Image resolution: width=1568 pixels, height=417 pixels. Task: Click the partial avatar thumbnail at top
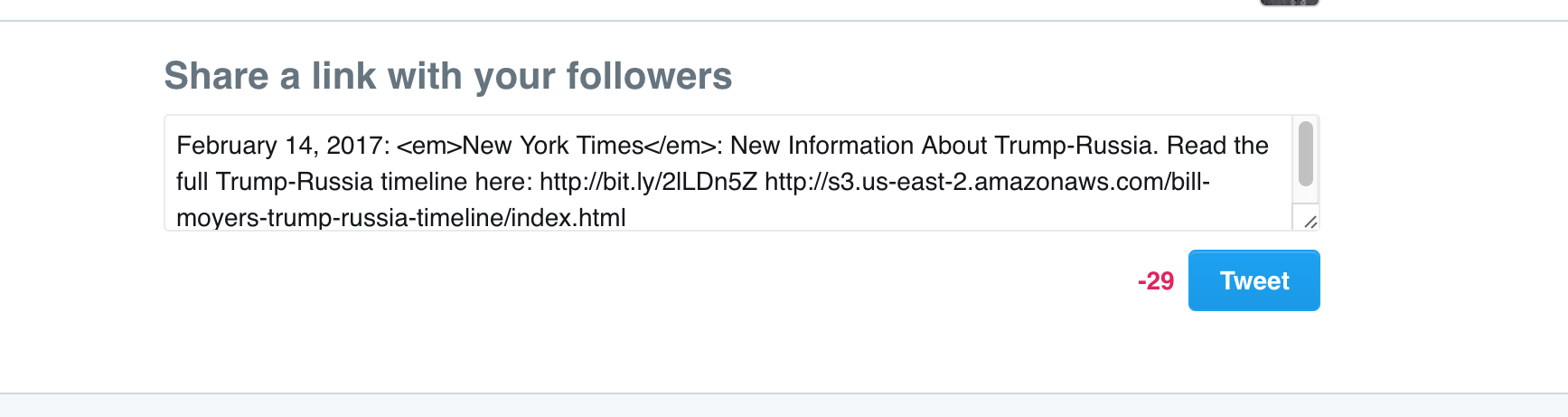(x=1289, y=3)
